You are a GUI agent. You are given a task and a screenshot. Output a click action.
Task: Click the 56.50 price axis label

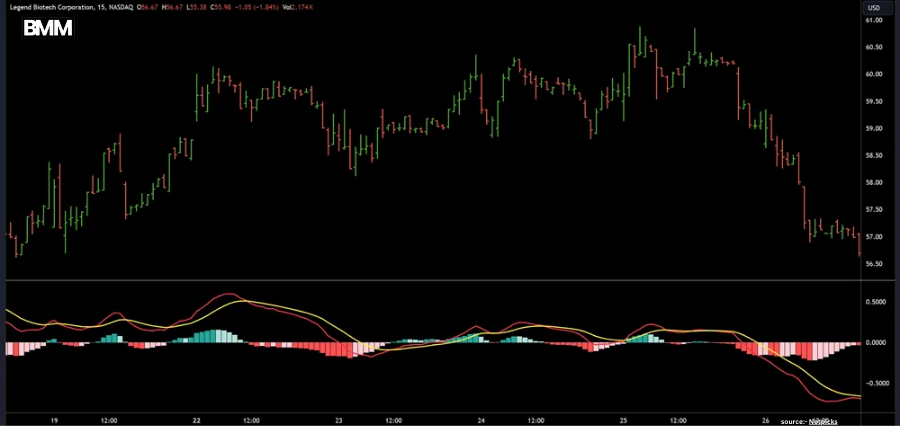(874, 264)
